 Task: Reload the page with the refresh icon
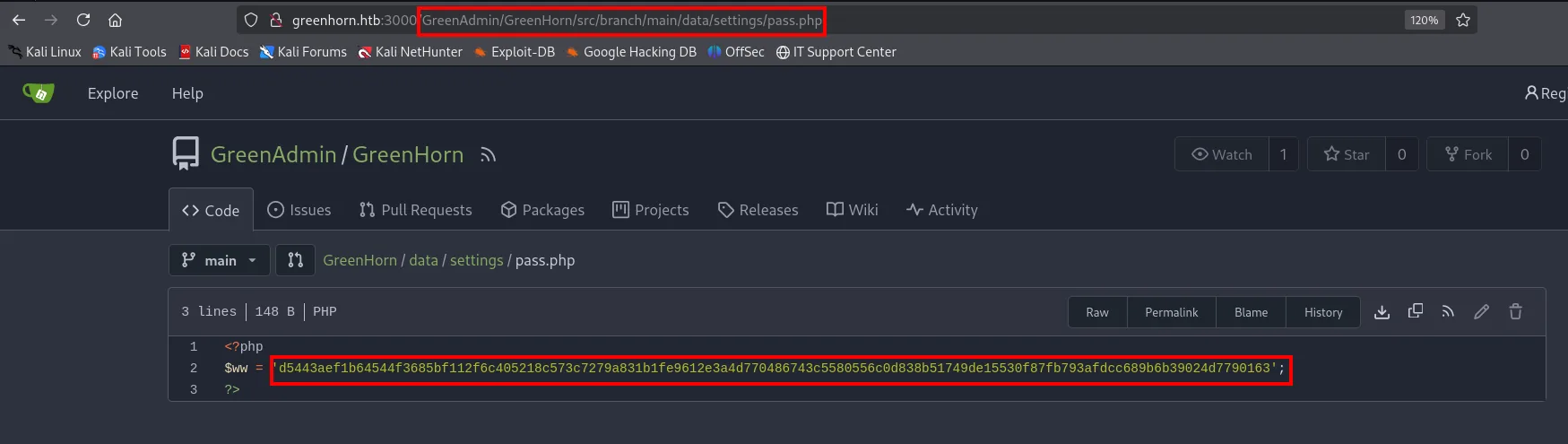tap(83, 20)
